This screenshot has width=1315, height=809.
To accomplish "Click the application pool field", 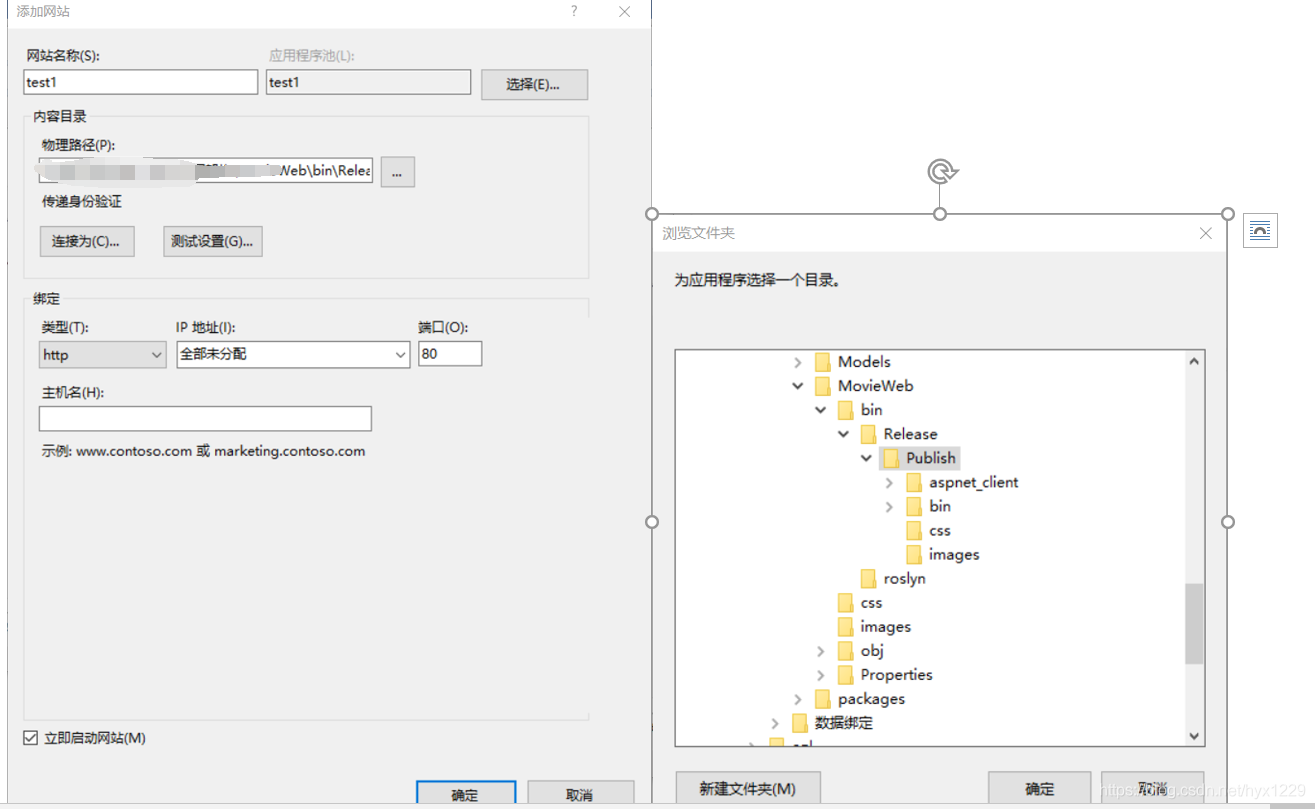I will 368,82.
